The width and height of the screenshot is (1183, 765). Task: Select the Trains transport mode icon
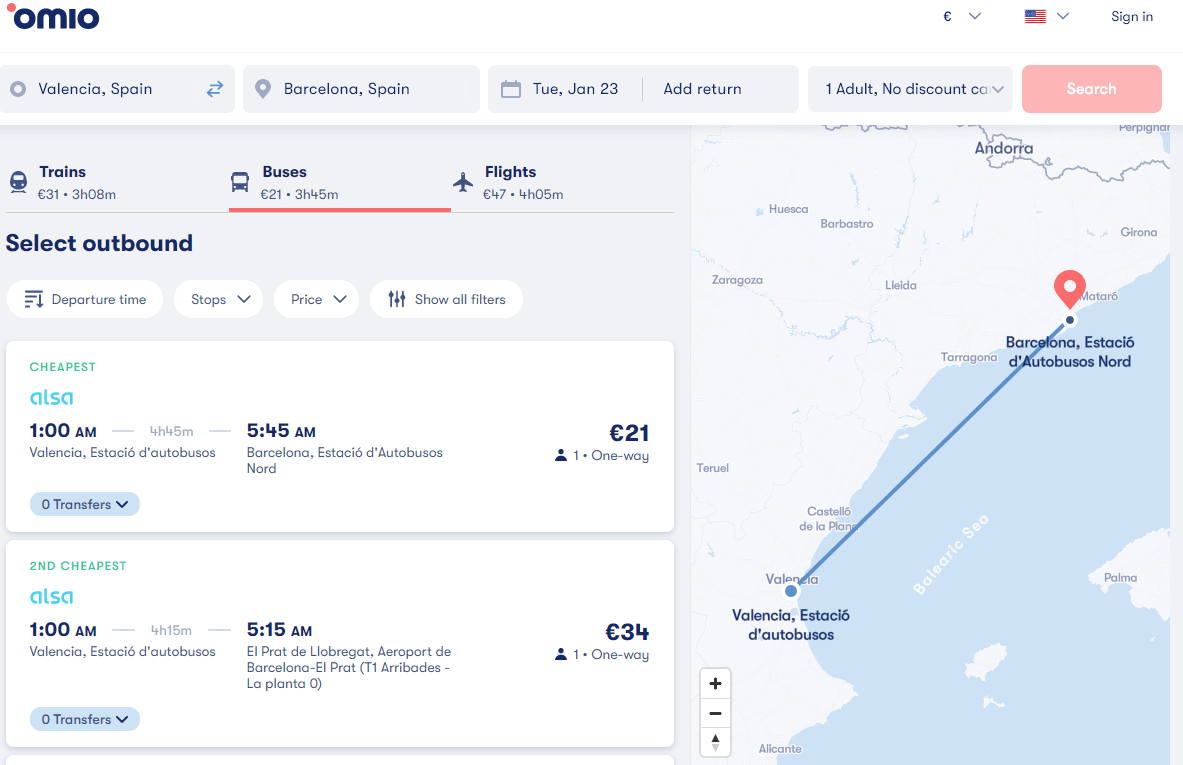[x=17, y=181]
